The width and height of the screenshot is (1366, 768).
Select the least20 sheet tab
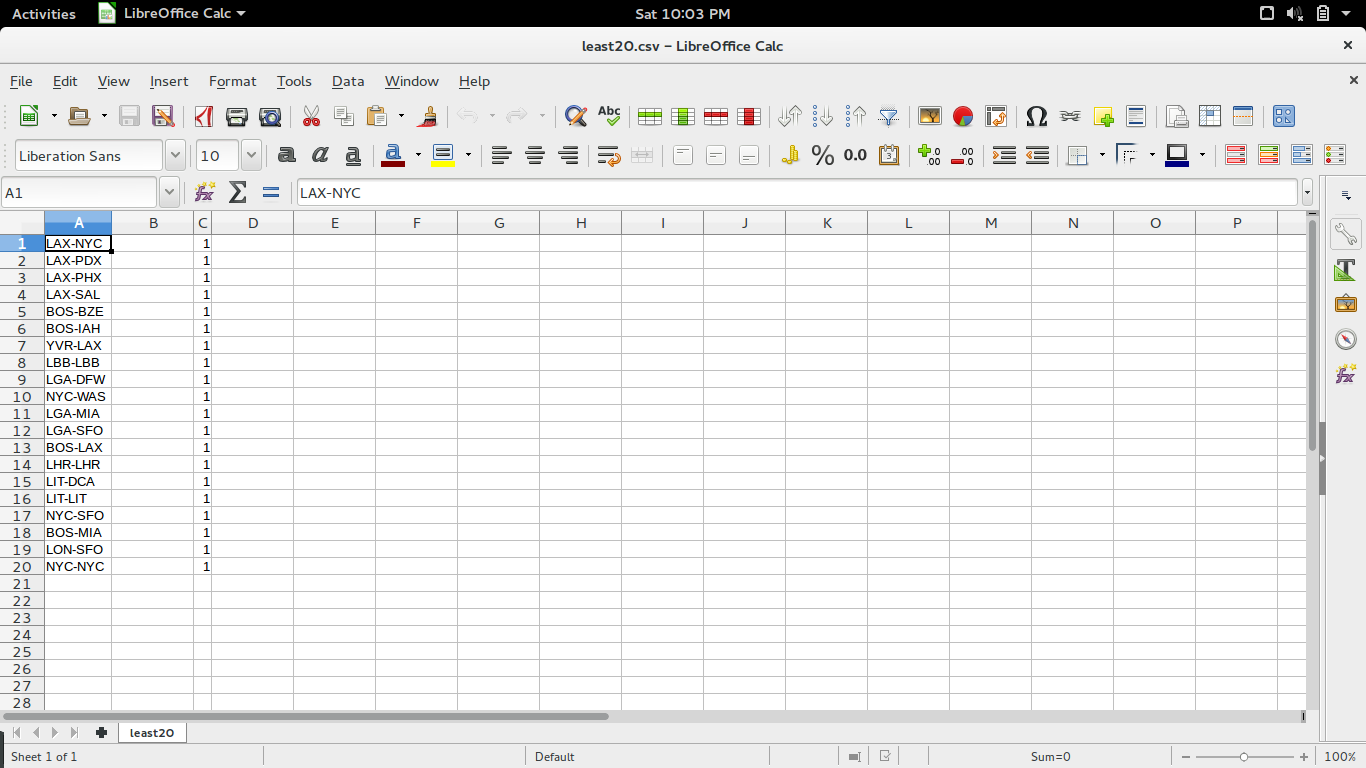tap(152, 733)
